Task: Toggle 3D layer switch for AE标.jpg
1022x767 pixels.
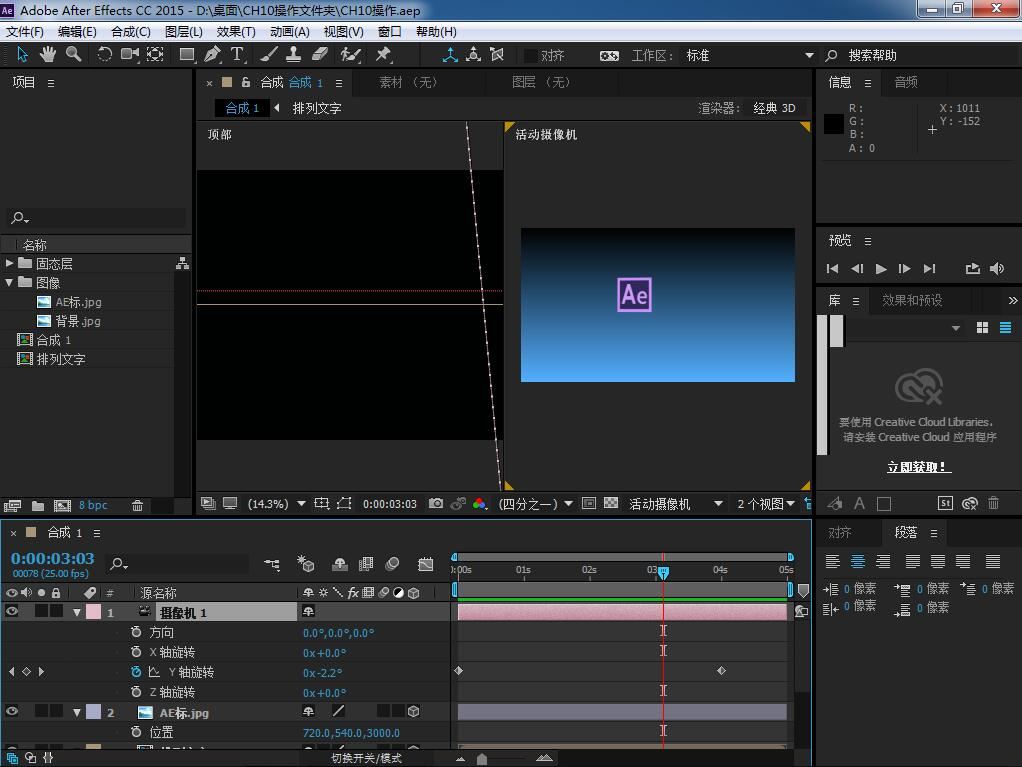Action: [413, 711]
